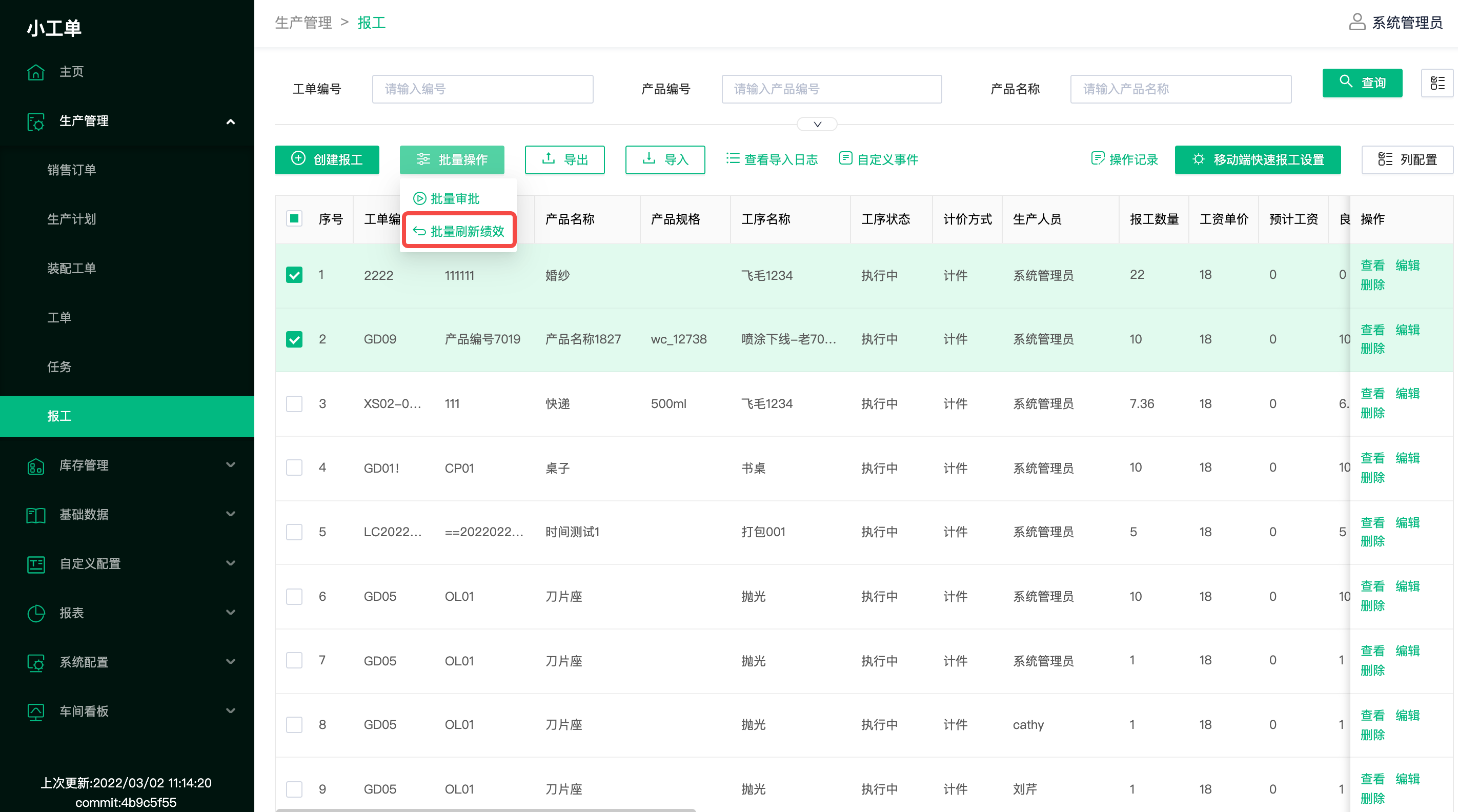1458x812 pixels.
Task: Select the active 报工 sidebar item
Action: coord(127,416)
